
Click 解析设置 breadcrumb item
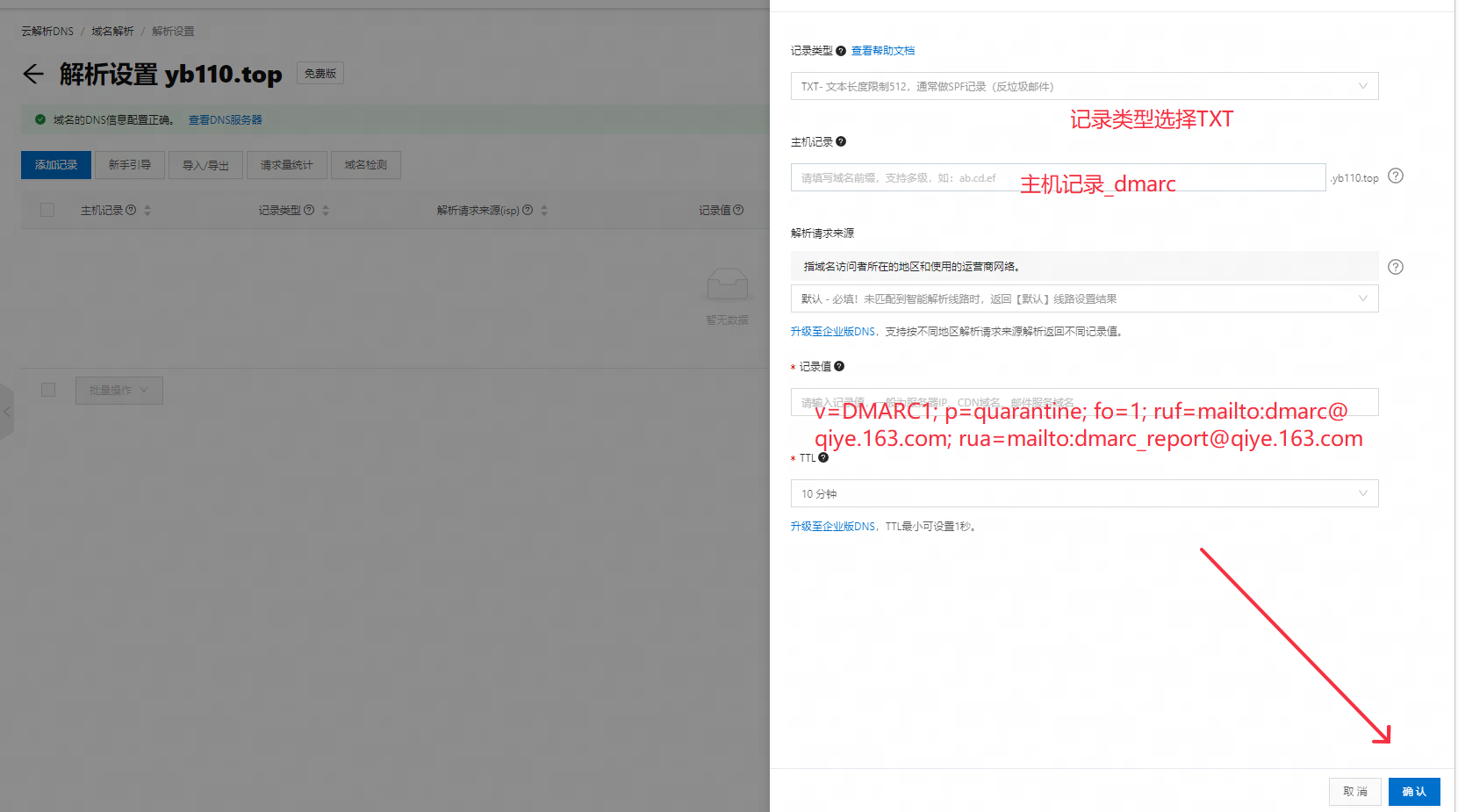[173, 31]
